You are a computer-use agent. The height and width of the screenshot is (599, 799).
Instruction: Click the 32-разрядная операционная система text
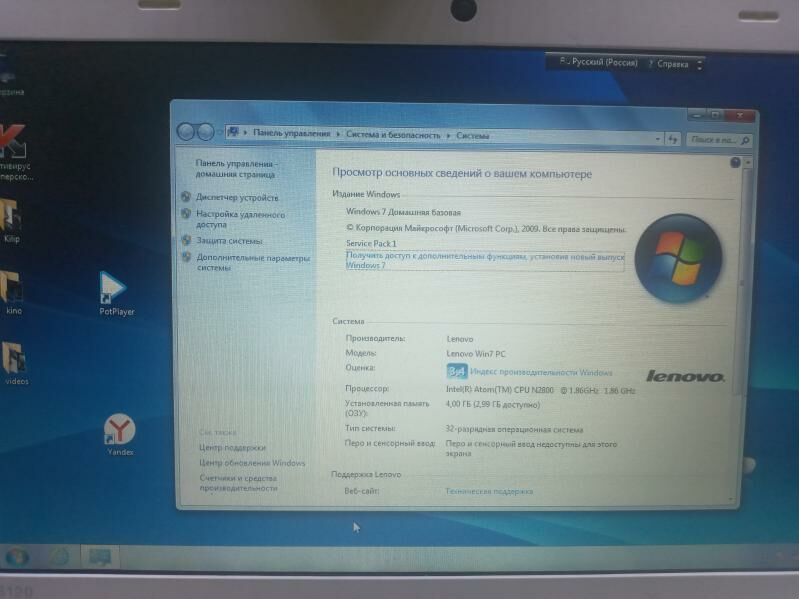(x=514, y=429)
